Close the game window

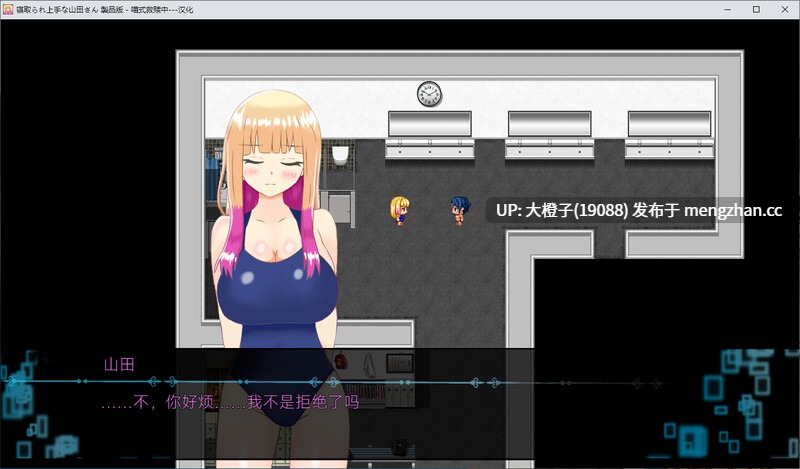pos(785,9)
